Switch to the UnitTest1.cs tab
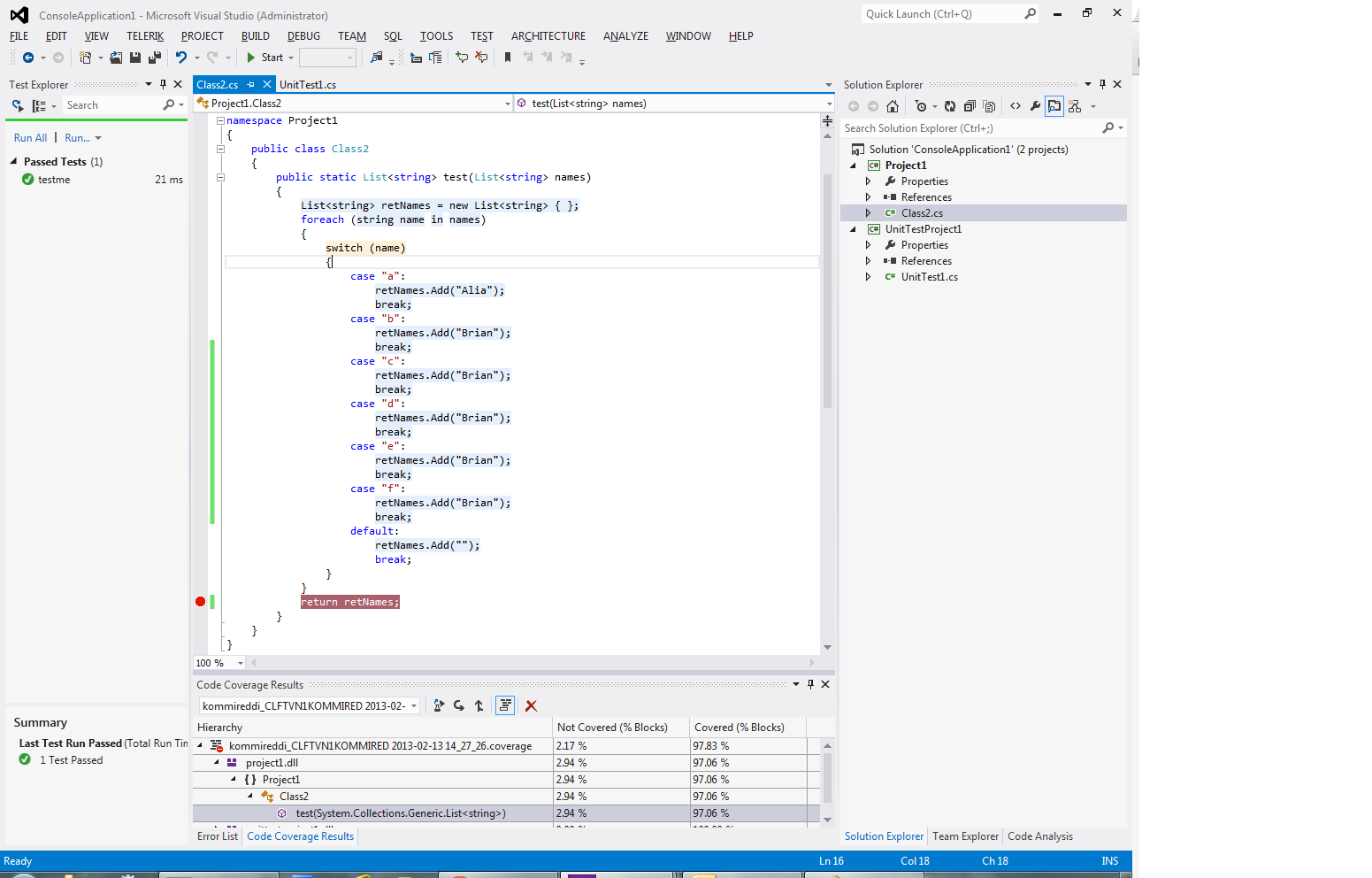This screenshot has width=1372, height=878. pos(308,85)
